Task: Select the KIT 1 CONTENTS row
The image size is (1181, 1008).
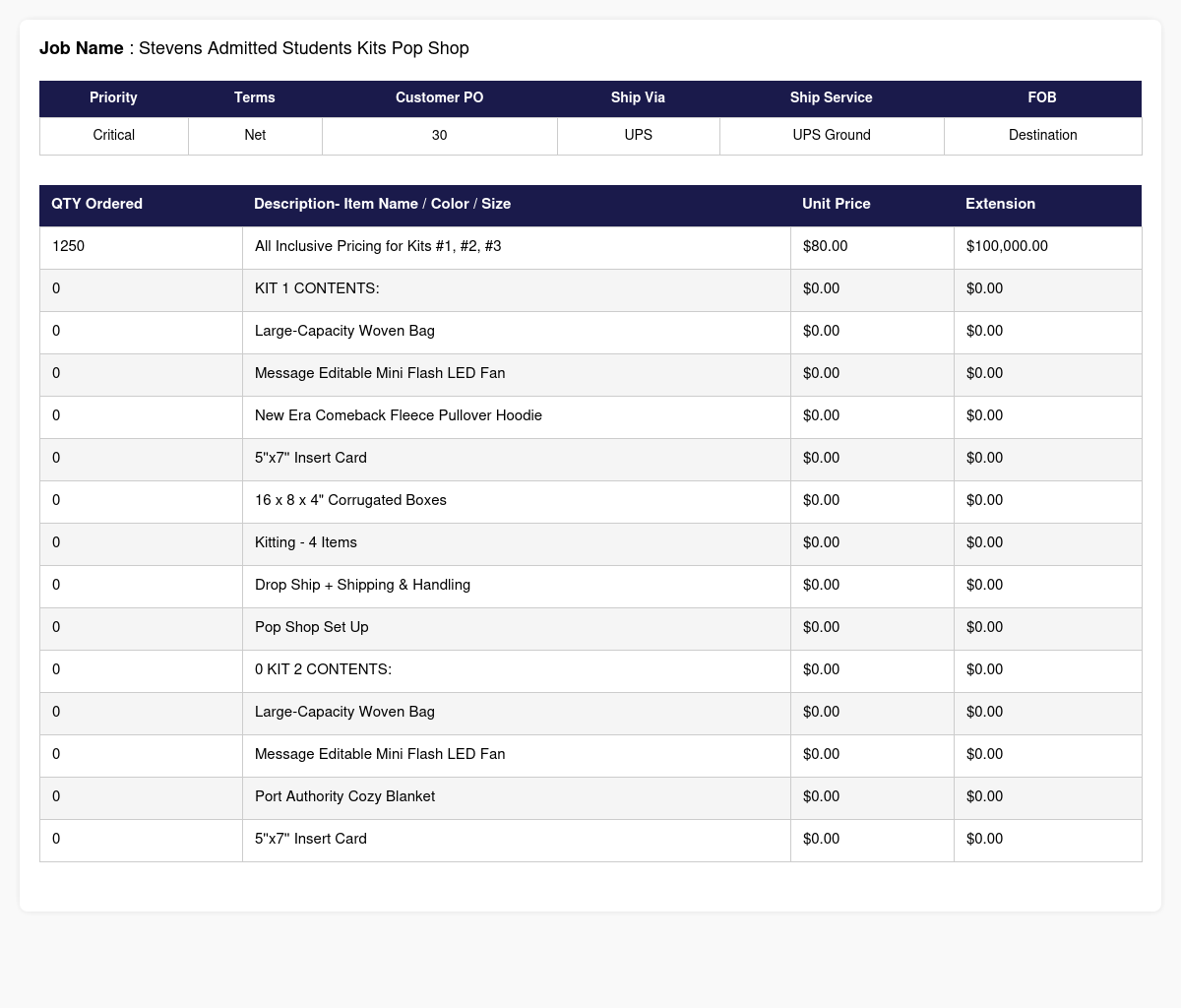Action: (590, 288)
